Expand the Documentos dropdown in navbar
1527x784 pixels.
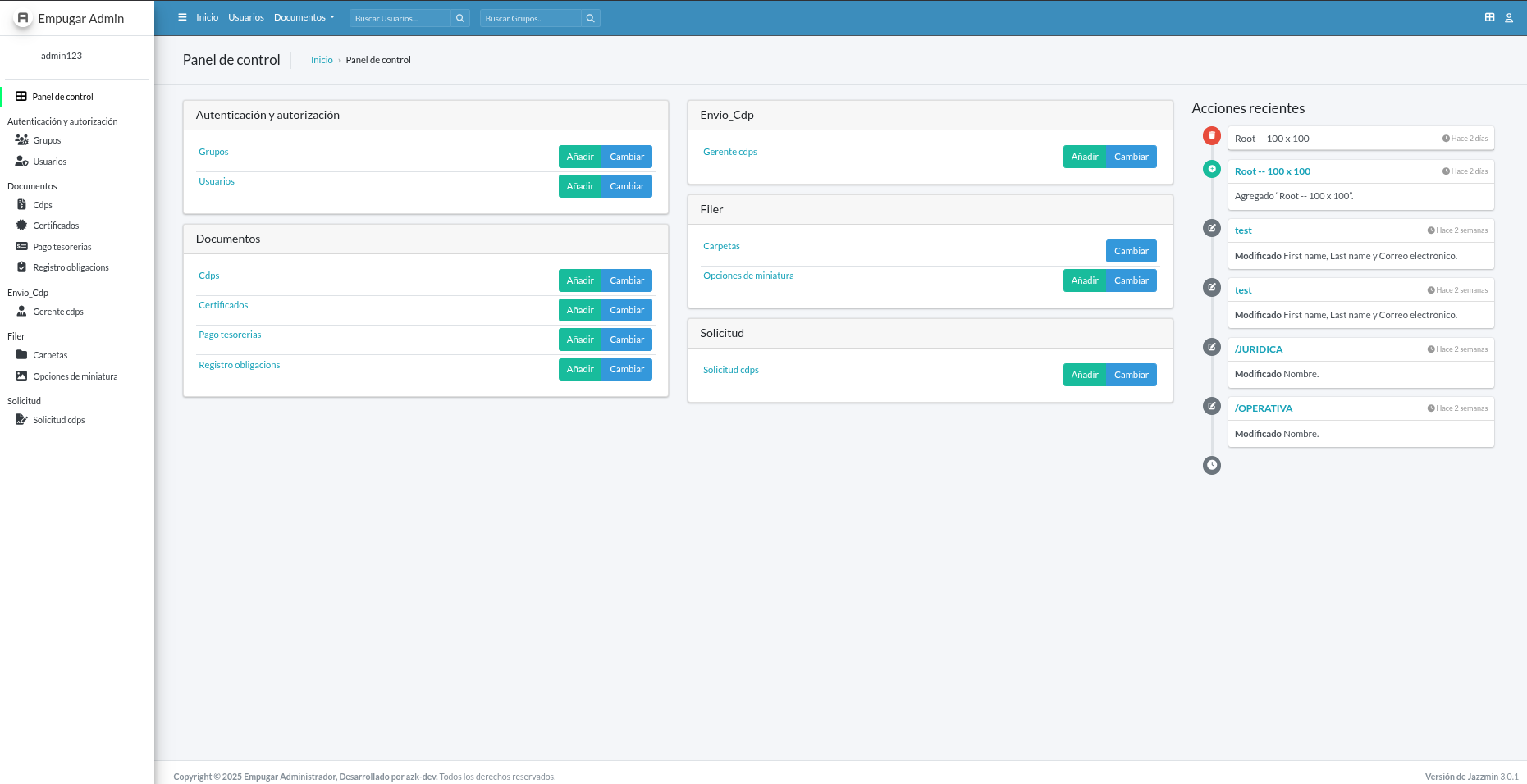coord(304,17)
